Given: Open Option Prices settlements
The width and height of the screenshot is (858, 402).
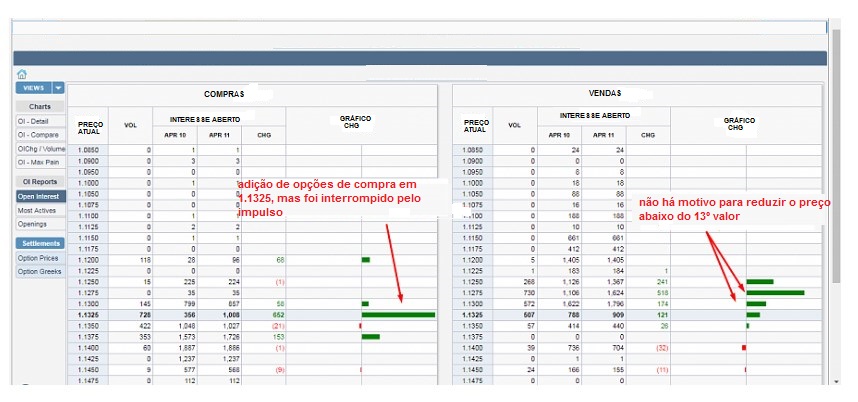Looking at the screenshot, I should pos(39,258).
